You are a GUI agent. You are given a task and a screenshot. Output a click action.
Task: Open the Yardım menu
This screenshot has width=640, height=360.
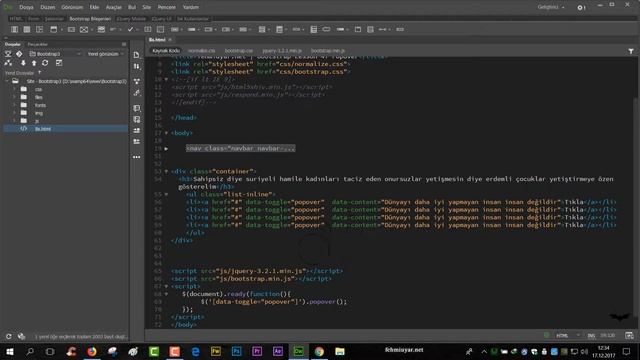191,7
